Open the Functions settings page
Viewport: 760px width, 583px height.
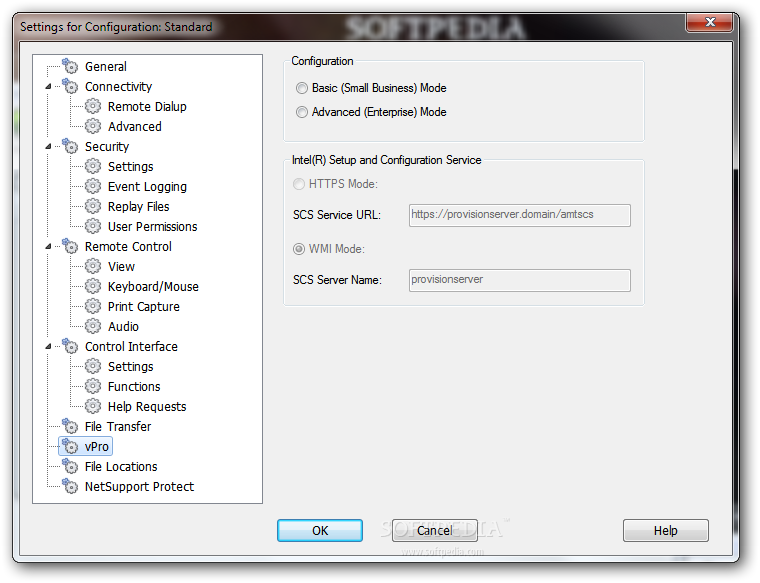point(134,387)
